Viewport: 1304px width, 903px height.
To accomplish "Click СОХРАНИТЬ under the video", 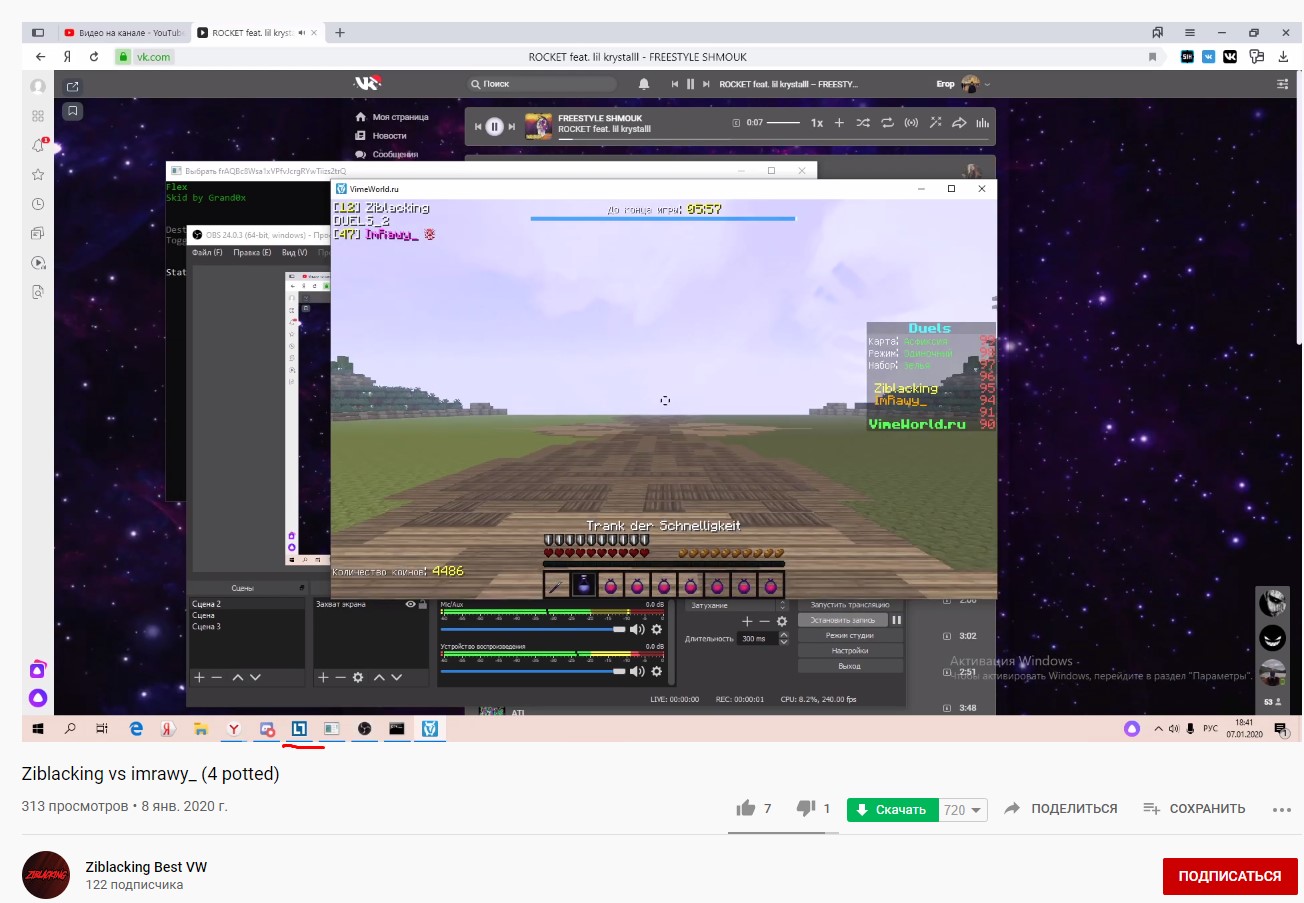I will point(1195,808).
